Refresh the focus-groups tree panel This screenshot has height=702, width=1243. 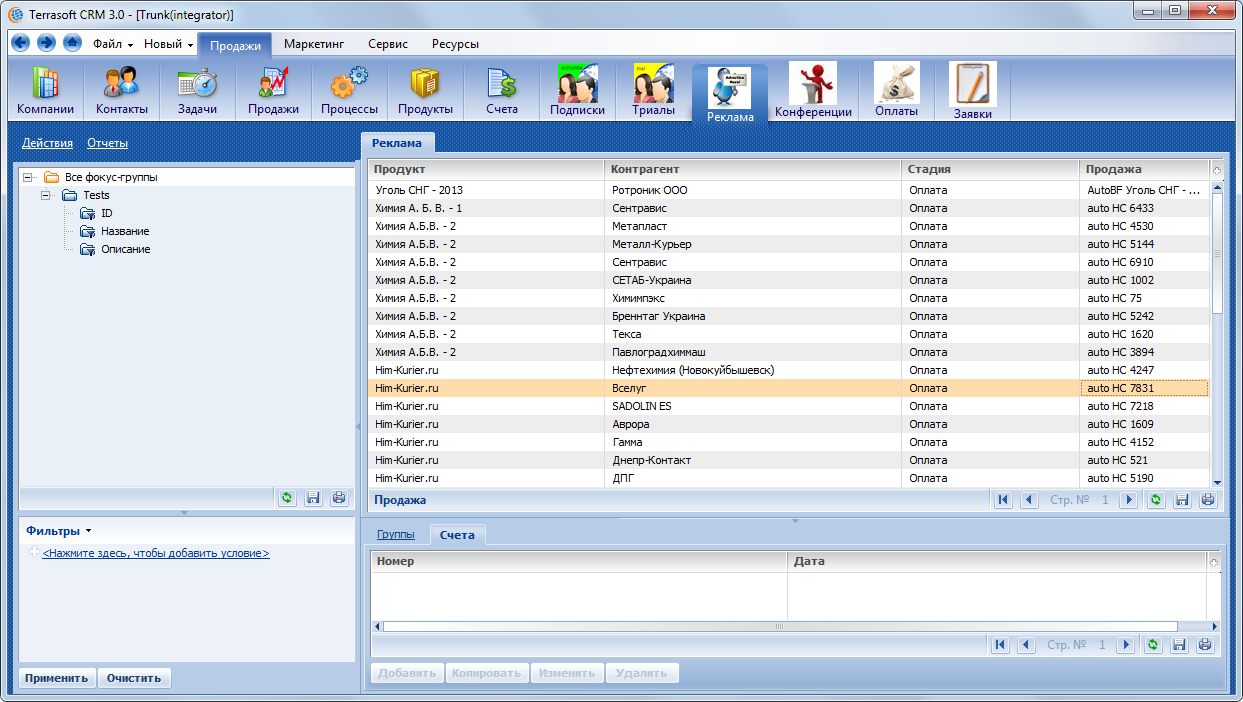point(287,498)
